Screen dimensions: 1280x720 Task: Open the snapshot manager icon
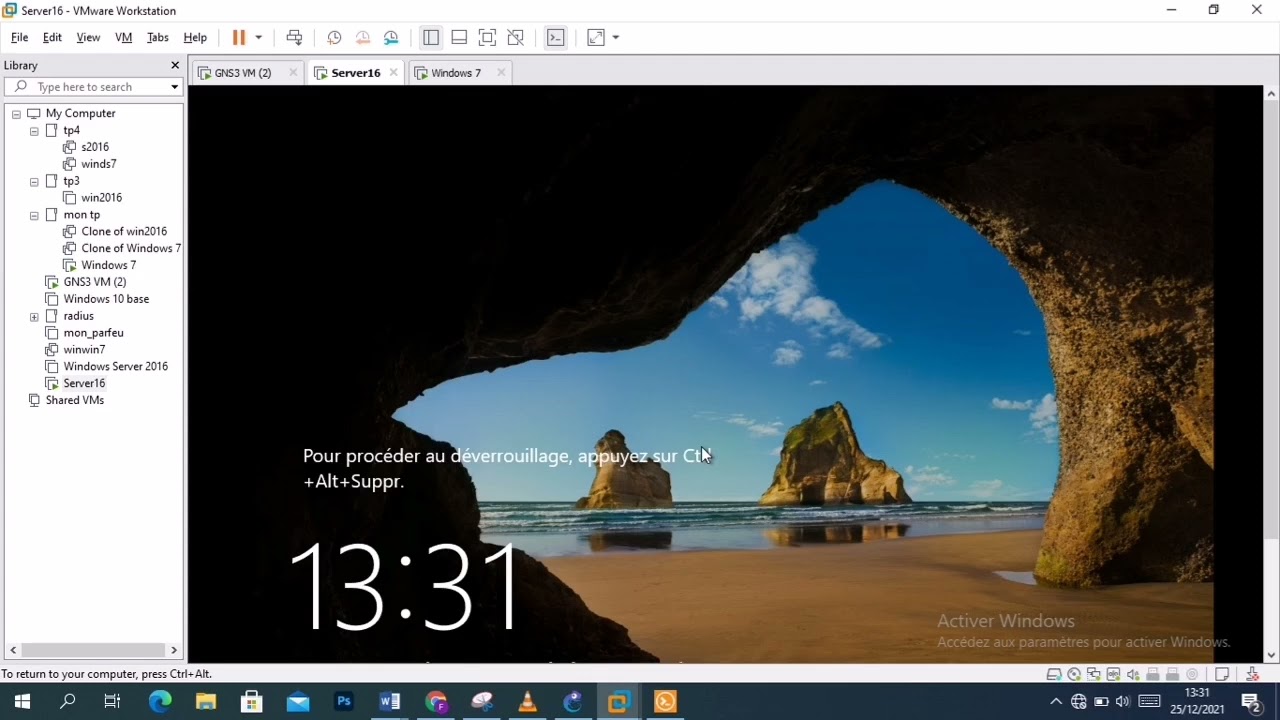[x=391, y=37]
